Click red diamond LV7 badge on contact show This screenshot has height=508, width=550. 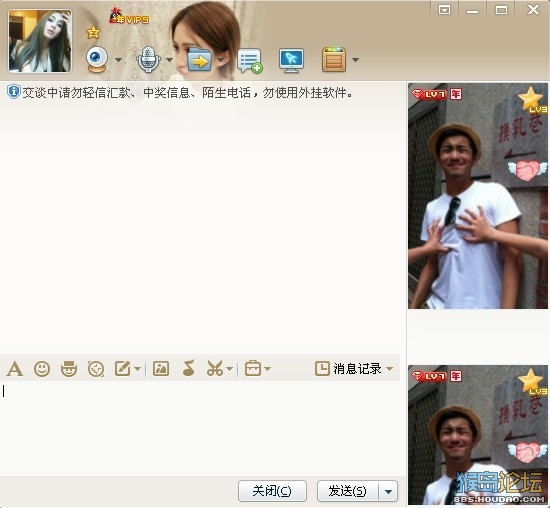tap(429, 94)
